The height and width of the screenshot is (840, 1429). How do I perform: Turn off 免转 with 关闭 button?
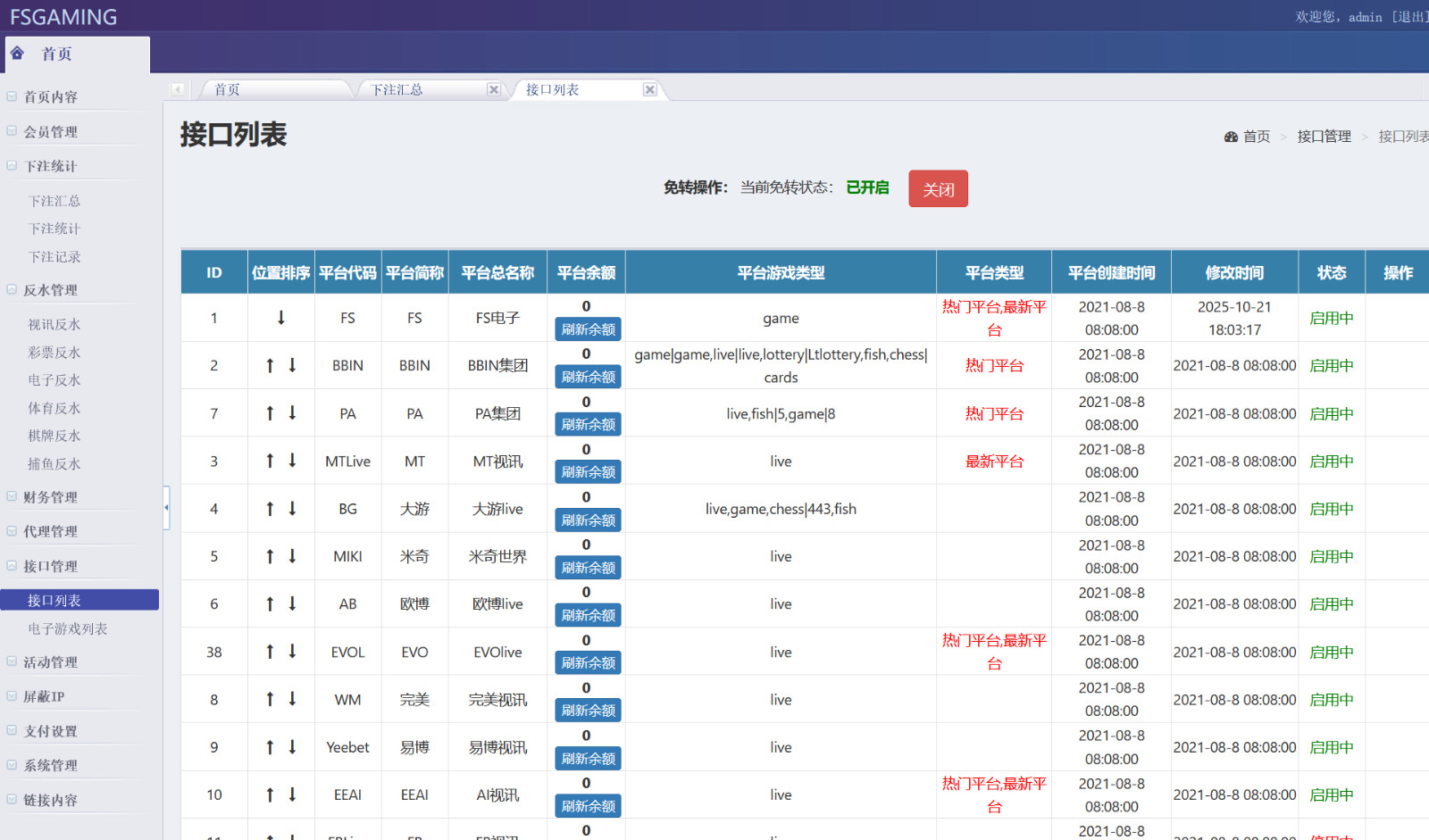pyautogui.click(x=938, y=188)
